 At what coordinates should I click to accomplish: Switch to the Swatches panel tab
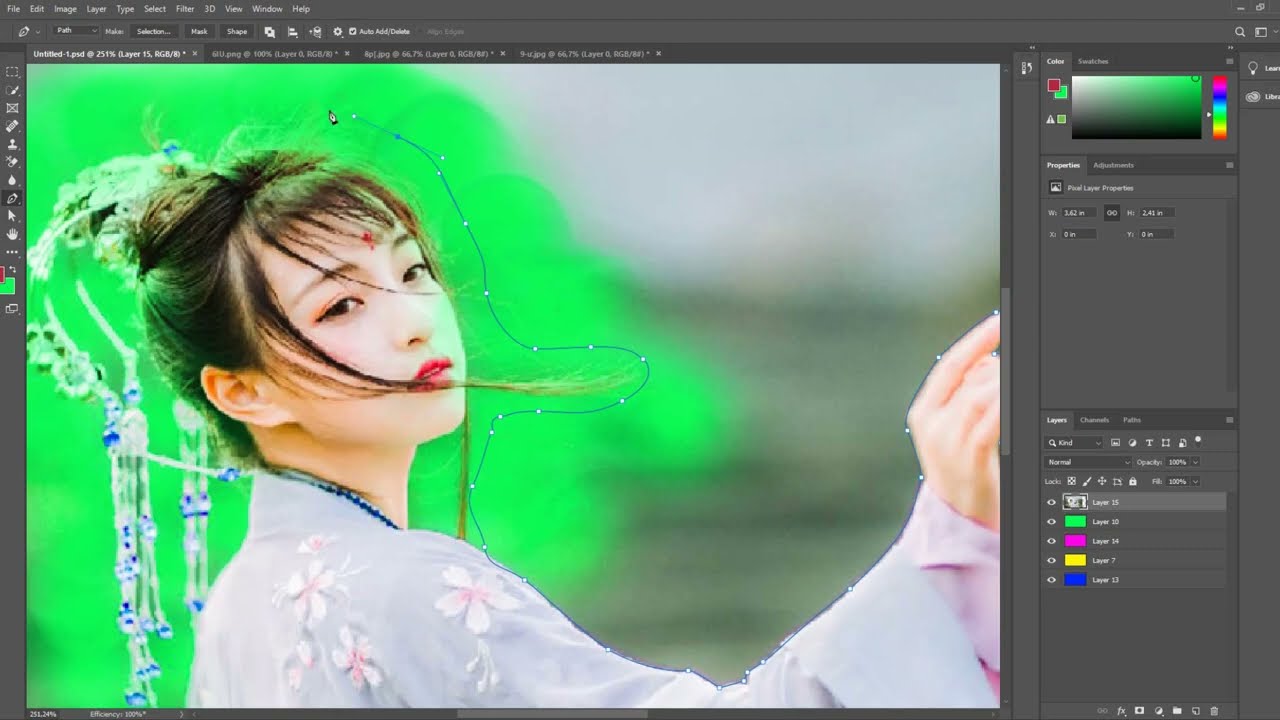[1093, 61]
